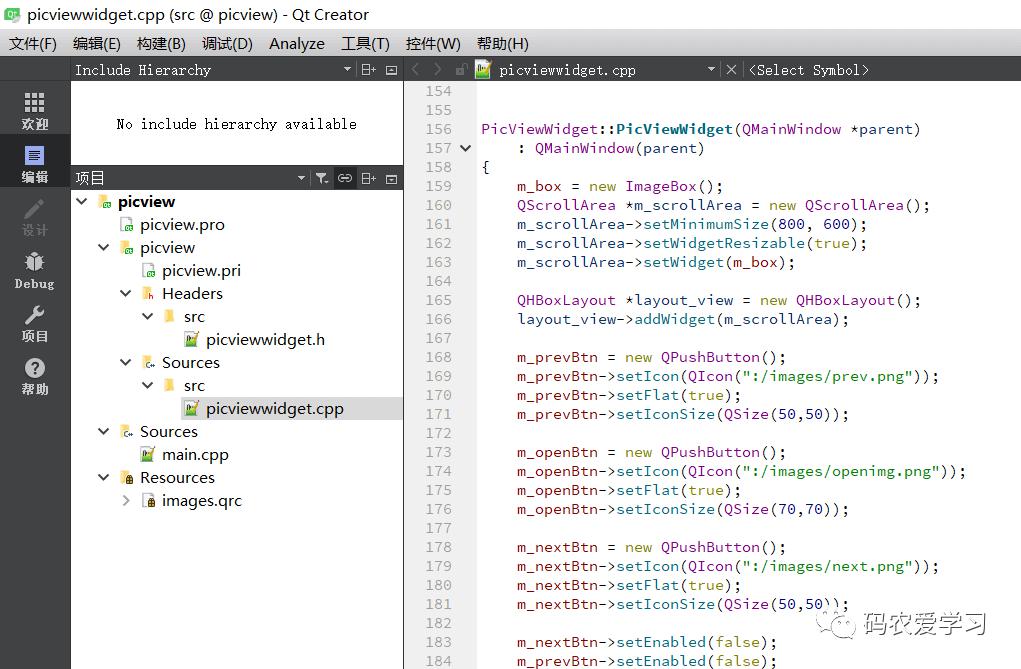The height and width of the screenshot is (669, 1021).
Task: Click the top-level picview project name
Action: coord(147,201)
